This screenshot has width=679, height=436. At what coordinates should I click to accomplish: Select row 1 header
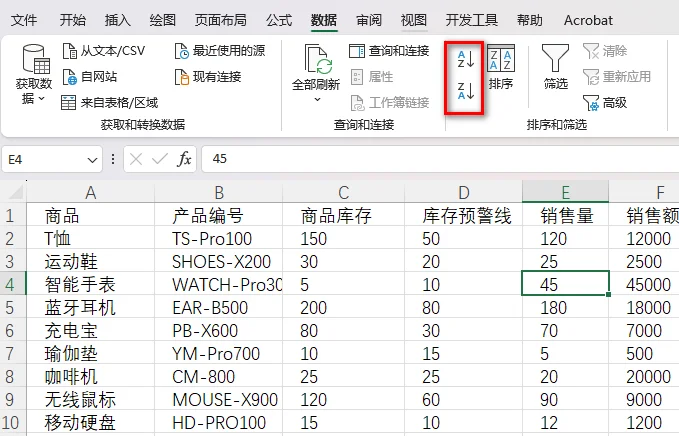pyautogui.click(x=12, y=215)
